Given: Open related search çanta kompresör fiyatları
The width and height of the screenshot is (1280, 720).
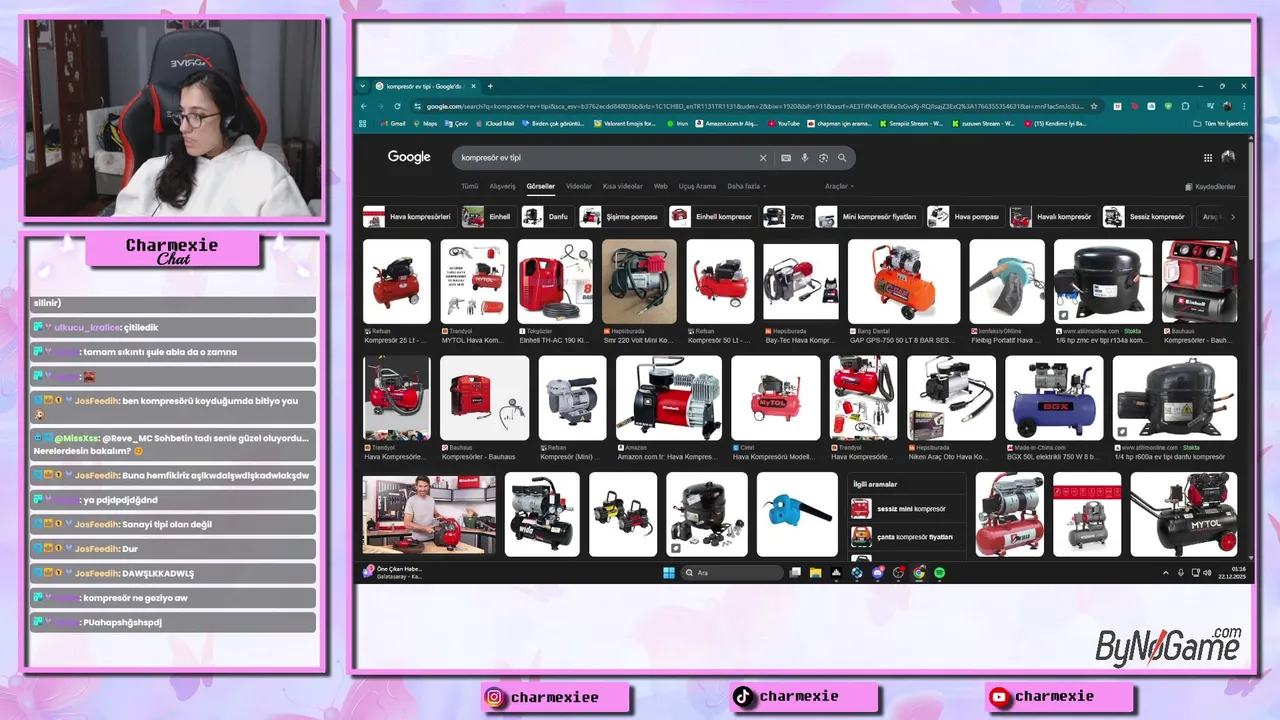Looking at the screenshot, I should 907,537.
